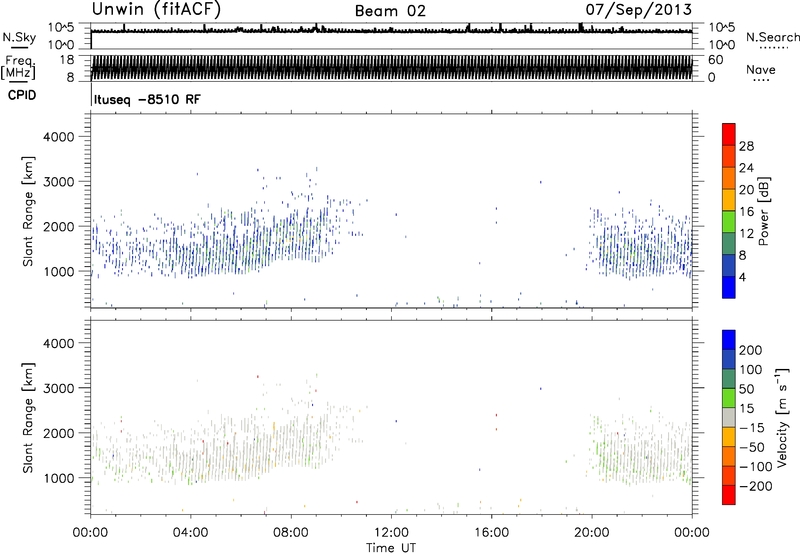Click the '18' frequency axis tick label
Viewport: 800px width, 554px height.
(x=67, y=60)
